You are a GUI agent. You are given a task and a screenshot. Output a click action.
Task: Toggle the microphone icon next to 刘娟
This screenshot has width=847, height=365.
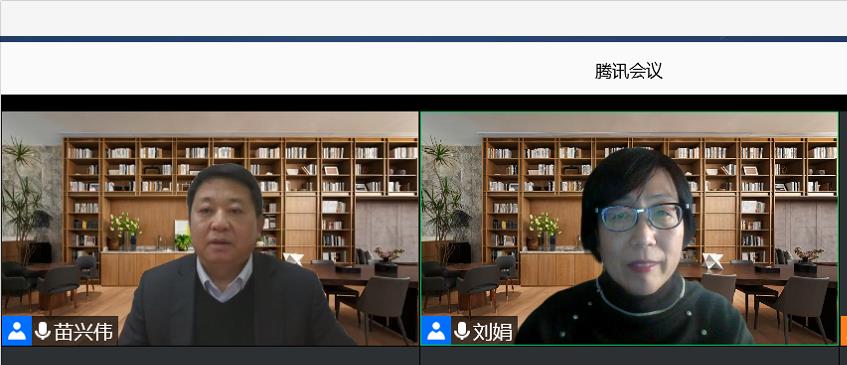[x=461, y=331]
